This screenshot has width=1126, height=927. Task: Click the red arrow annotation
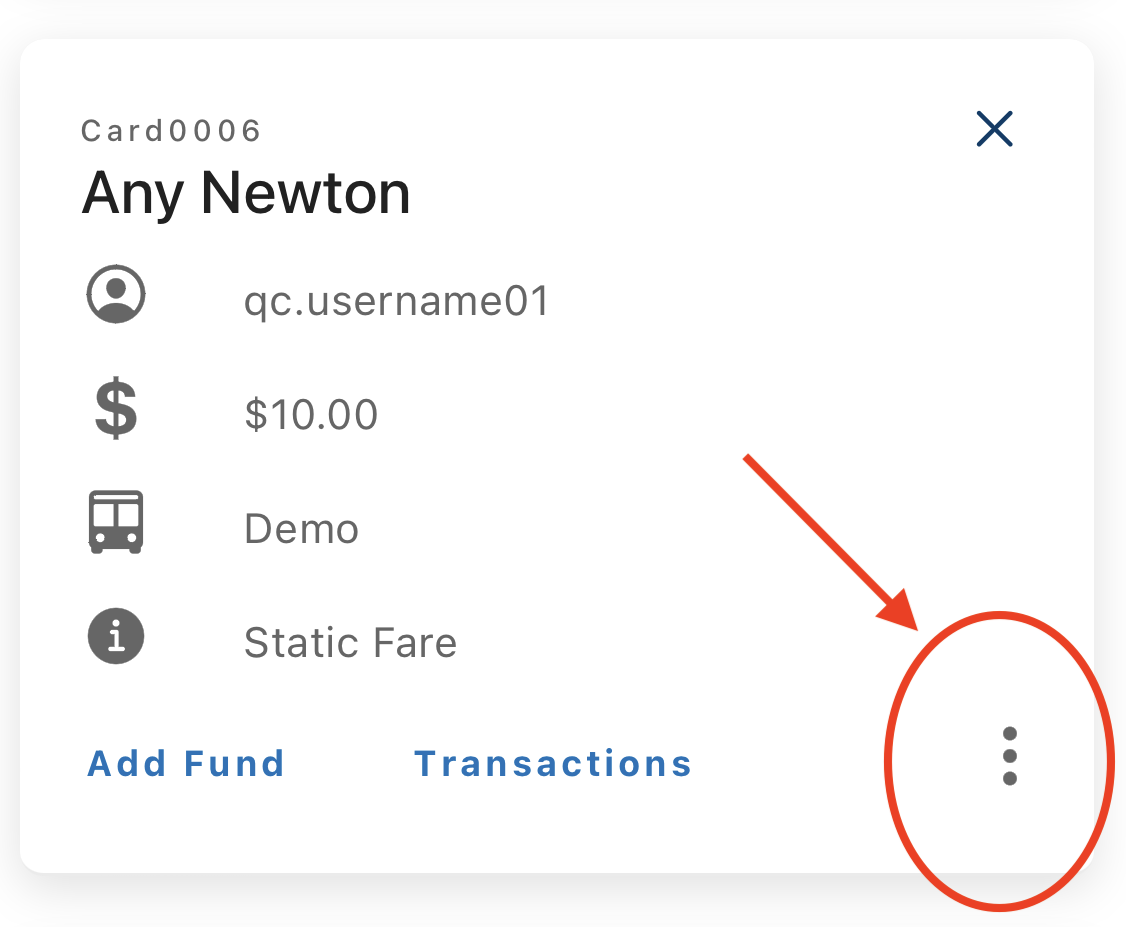pos(830,542)
